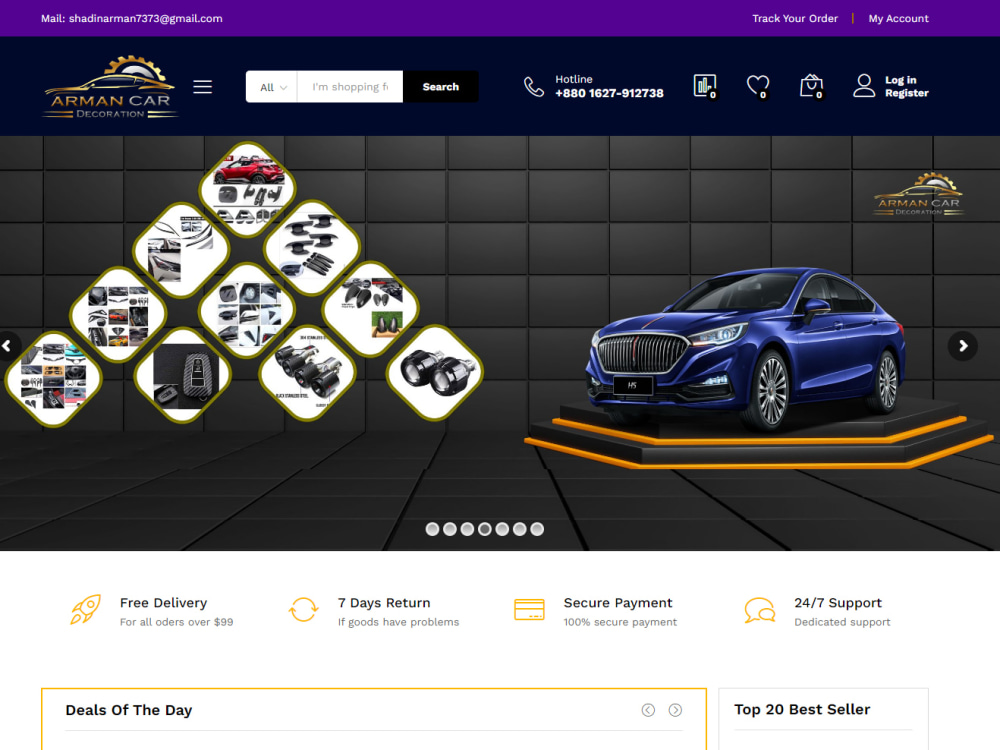Click the exhaust tips diamond thumbnail
The height and width of the screenshot is (750, 1000).
point(308,372)
